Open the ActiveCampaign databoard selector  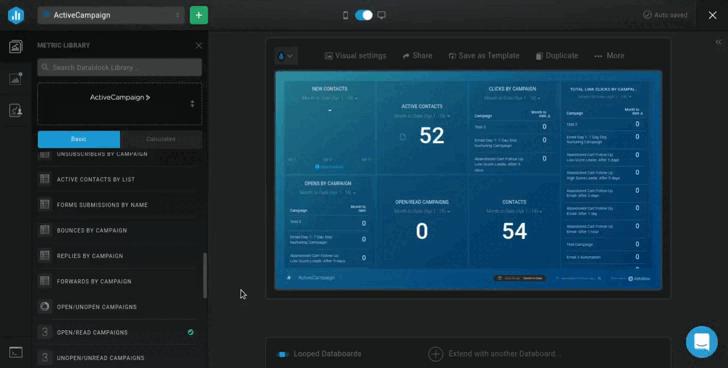(111, 15)
